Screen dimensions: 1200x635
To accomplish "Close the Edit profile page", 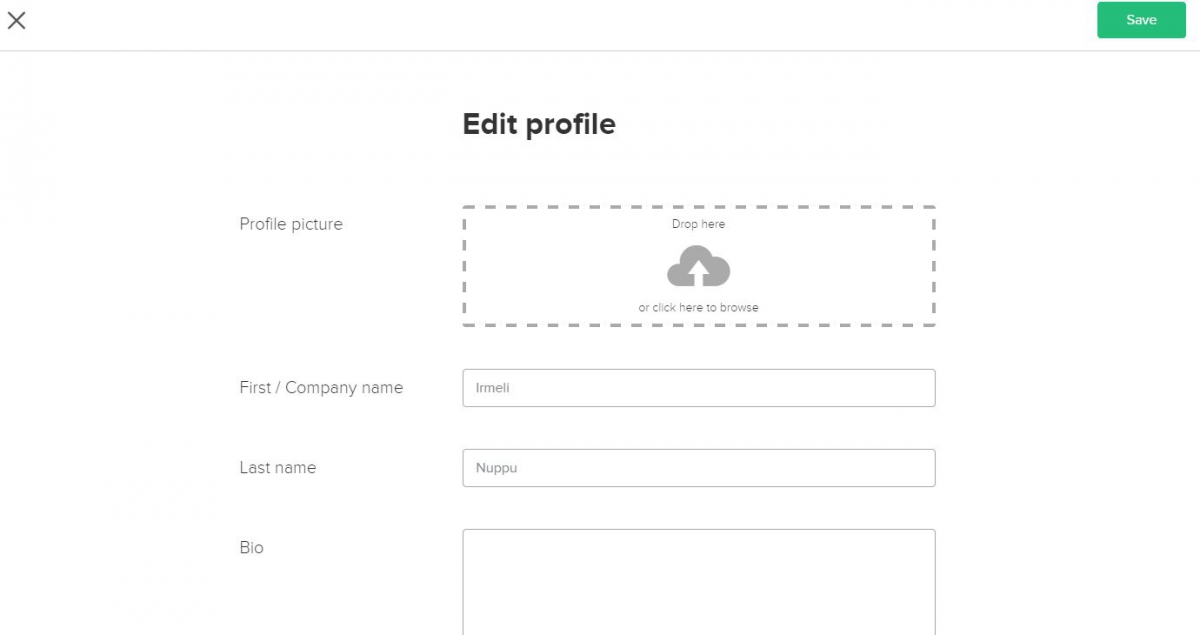I will [17, 20].
